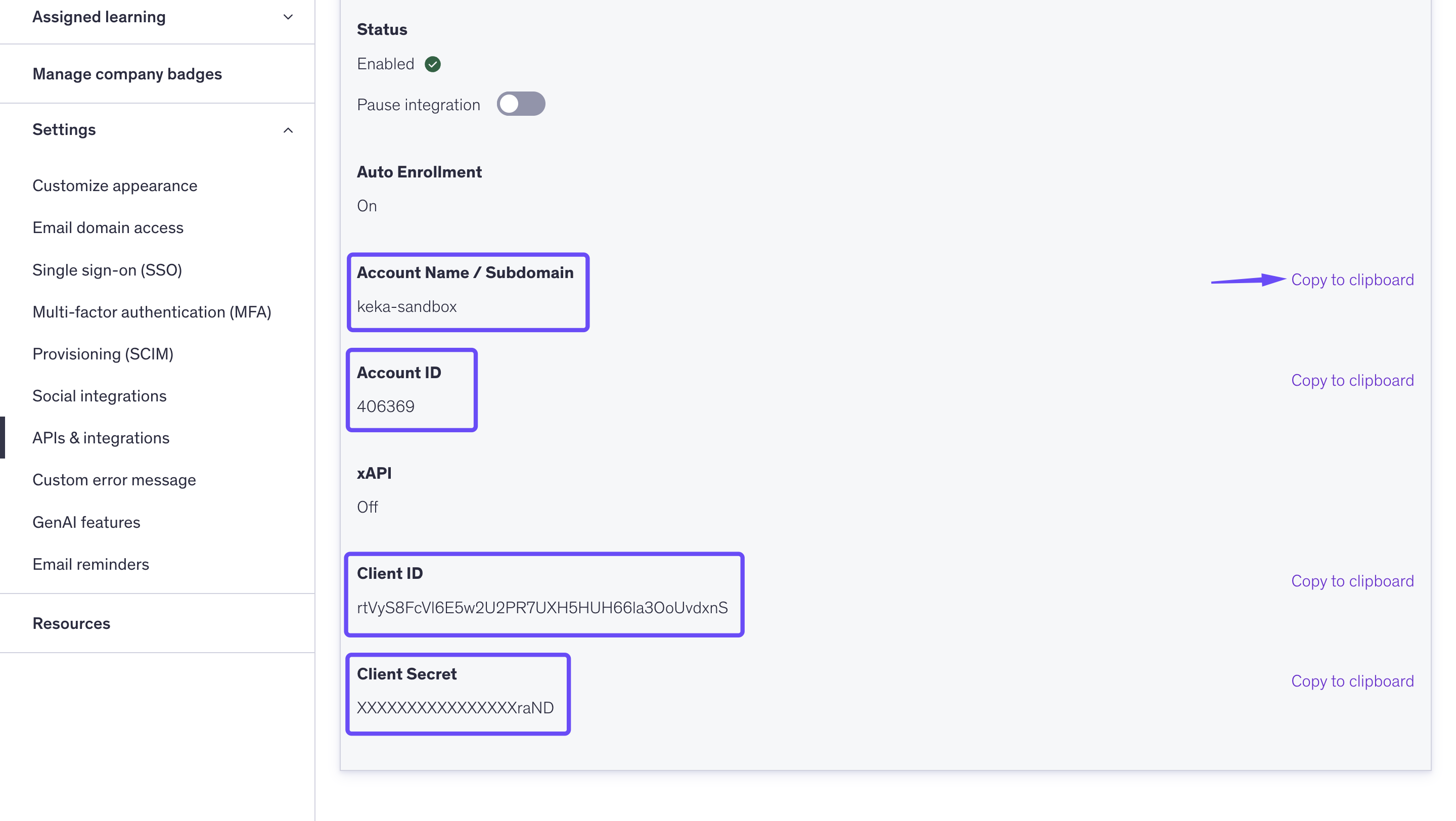
Task: Copy Client ID to clipboard
Action: point(1352,581)
